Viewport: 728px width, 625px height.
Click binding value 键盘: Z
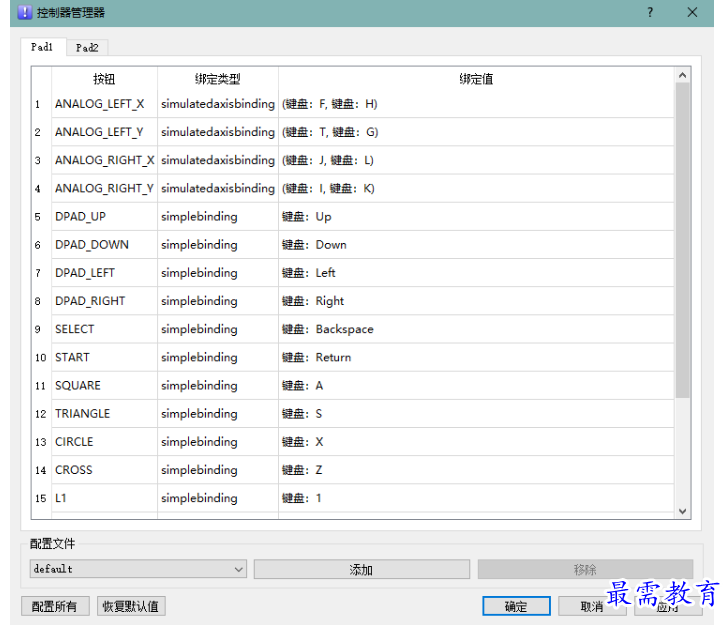(x=476, y=470)
